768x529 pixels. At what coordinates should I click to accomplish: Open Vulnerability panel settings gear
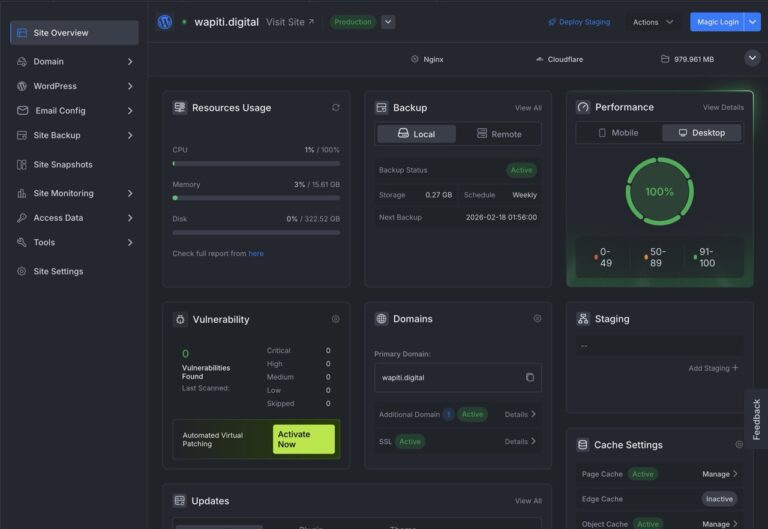(336, 319)
